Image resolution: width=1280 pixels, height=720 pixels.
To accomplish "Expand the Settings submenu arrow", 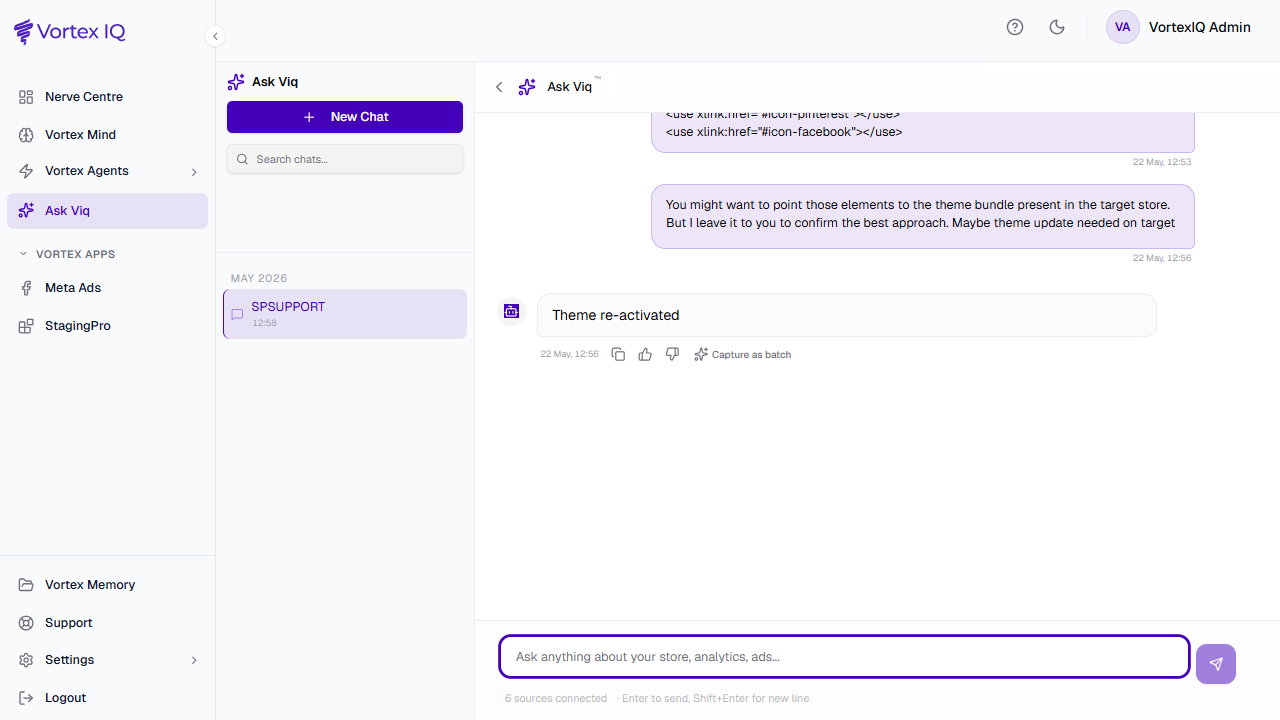I will click(x=194, y=661).
